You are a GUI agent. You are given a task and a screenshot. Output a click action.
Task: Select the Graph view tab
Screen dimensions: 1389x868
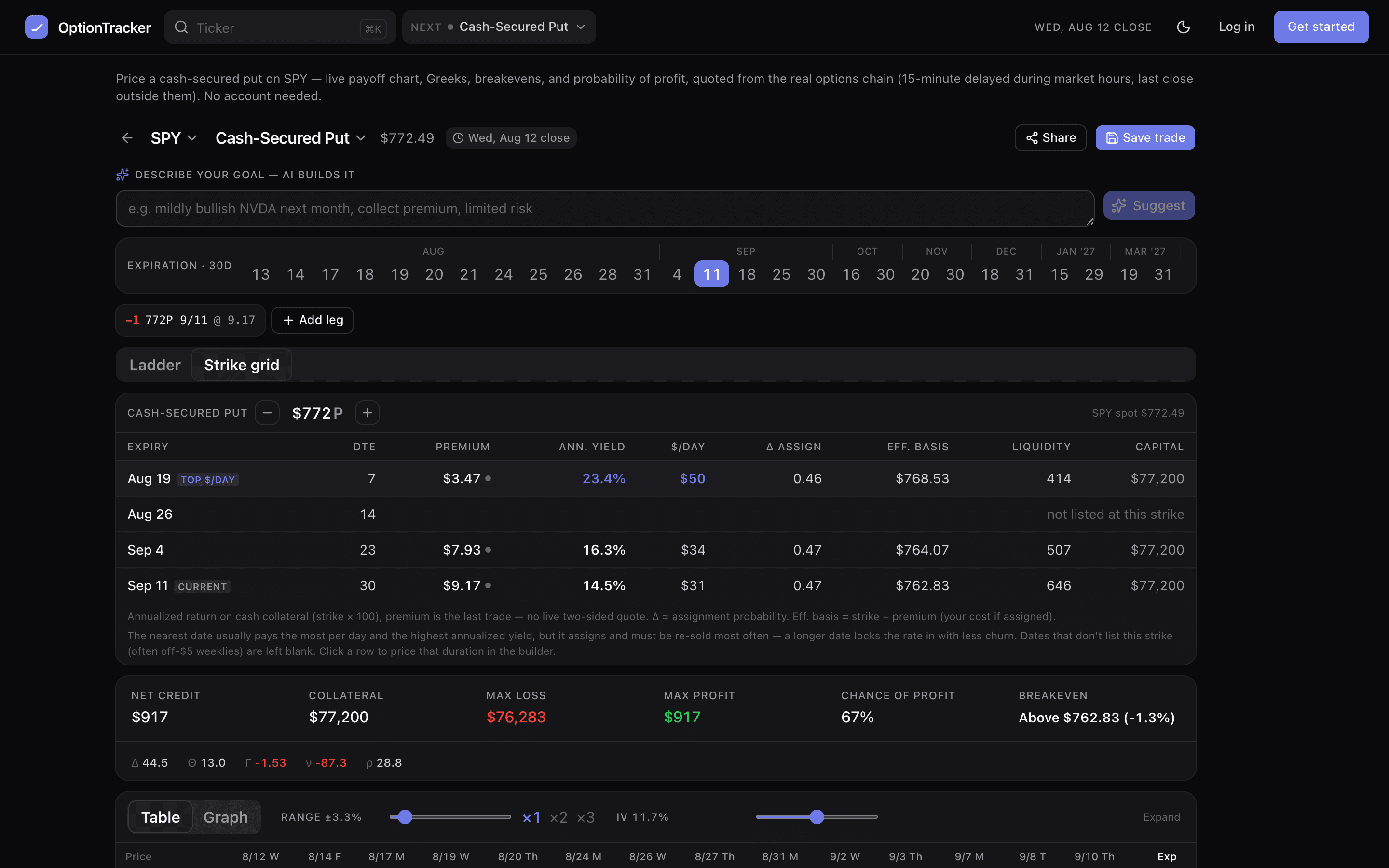click(226, 817)
